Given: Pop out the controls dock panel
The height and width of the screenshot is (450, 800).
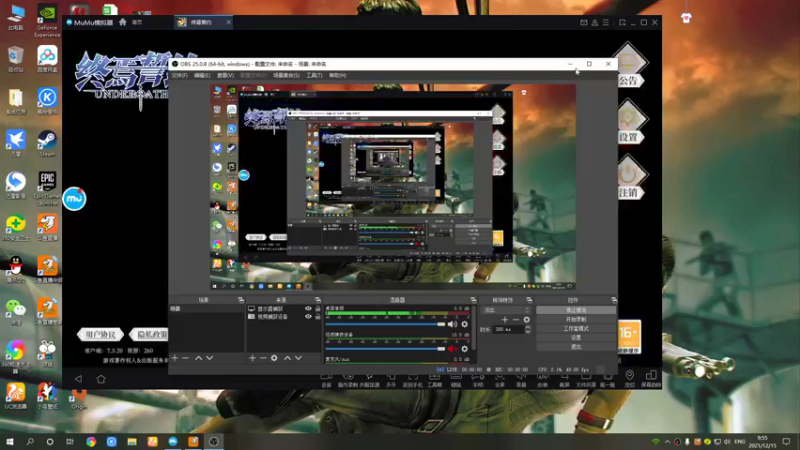Looking at the screenshot, I should pyautogui.click(x=614, y=300).
